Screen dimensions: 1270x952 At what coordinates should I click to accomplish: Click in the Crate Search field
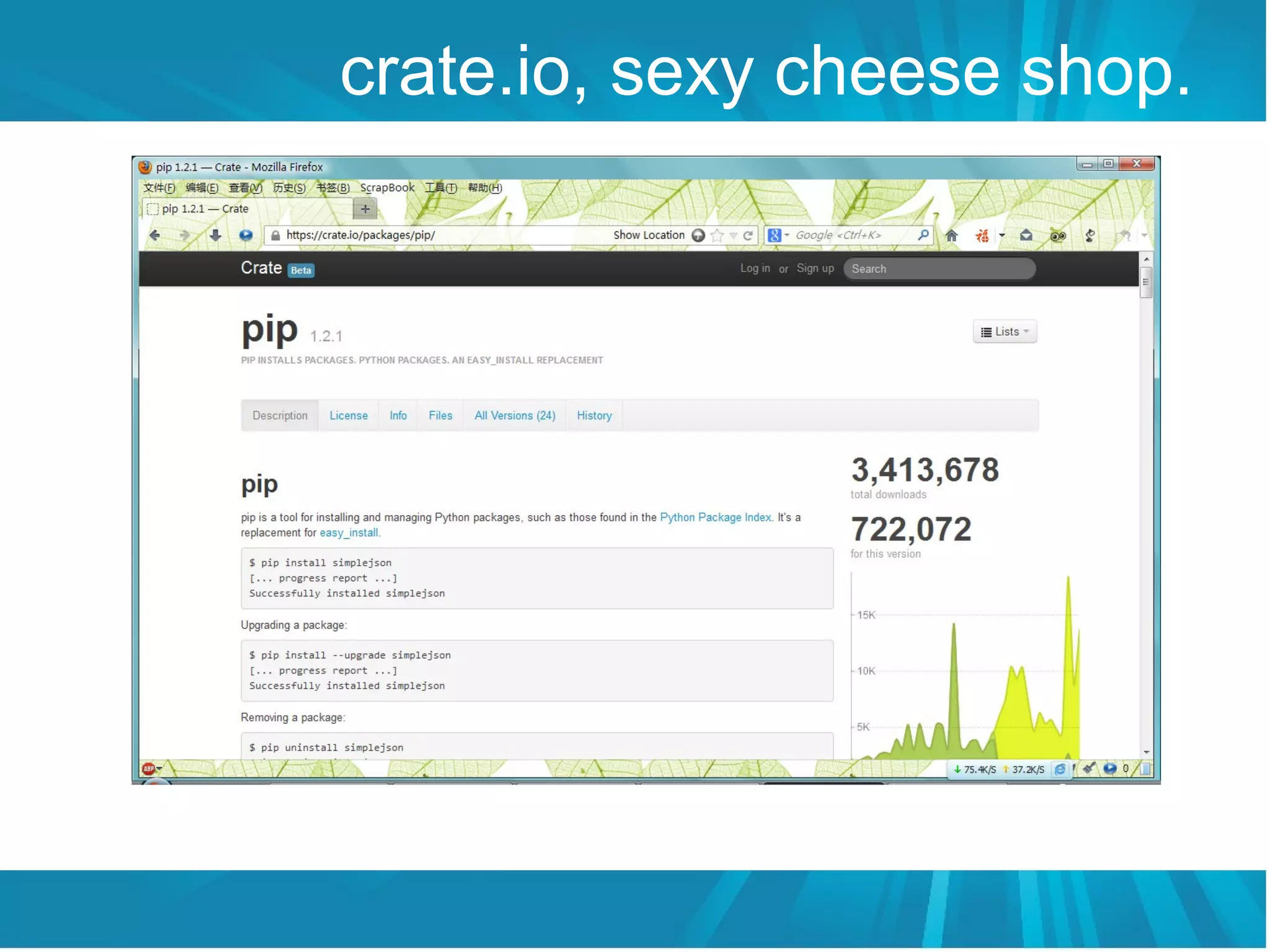[x=939, y=268]
